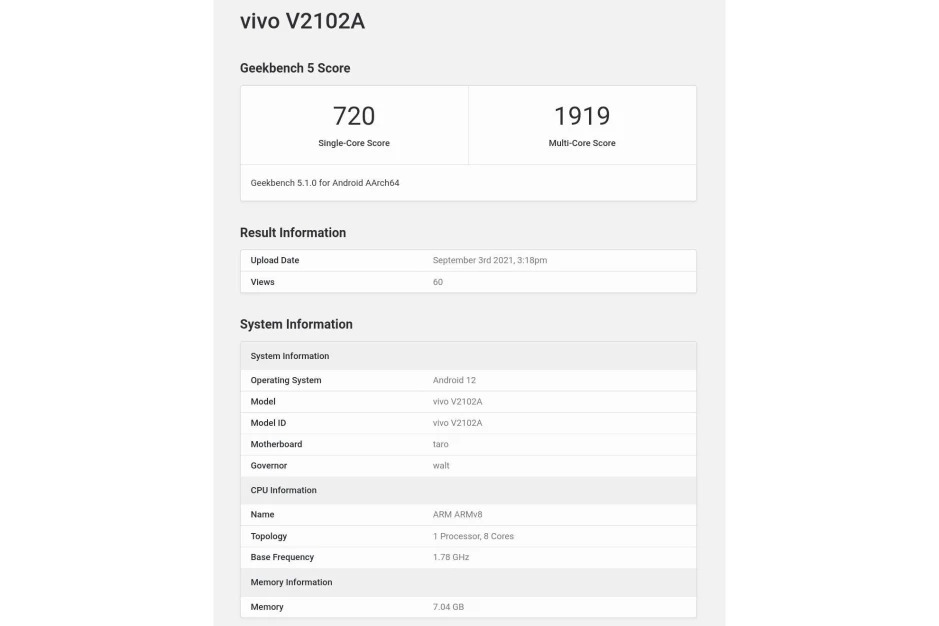Click the Memory value 7.04 GB
The width and height of the screenshot is (939, 626).
point(448,607)
